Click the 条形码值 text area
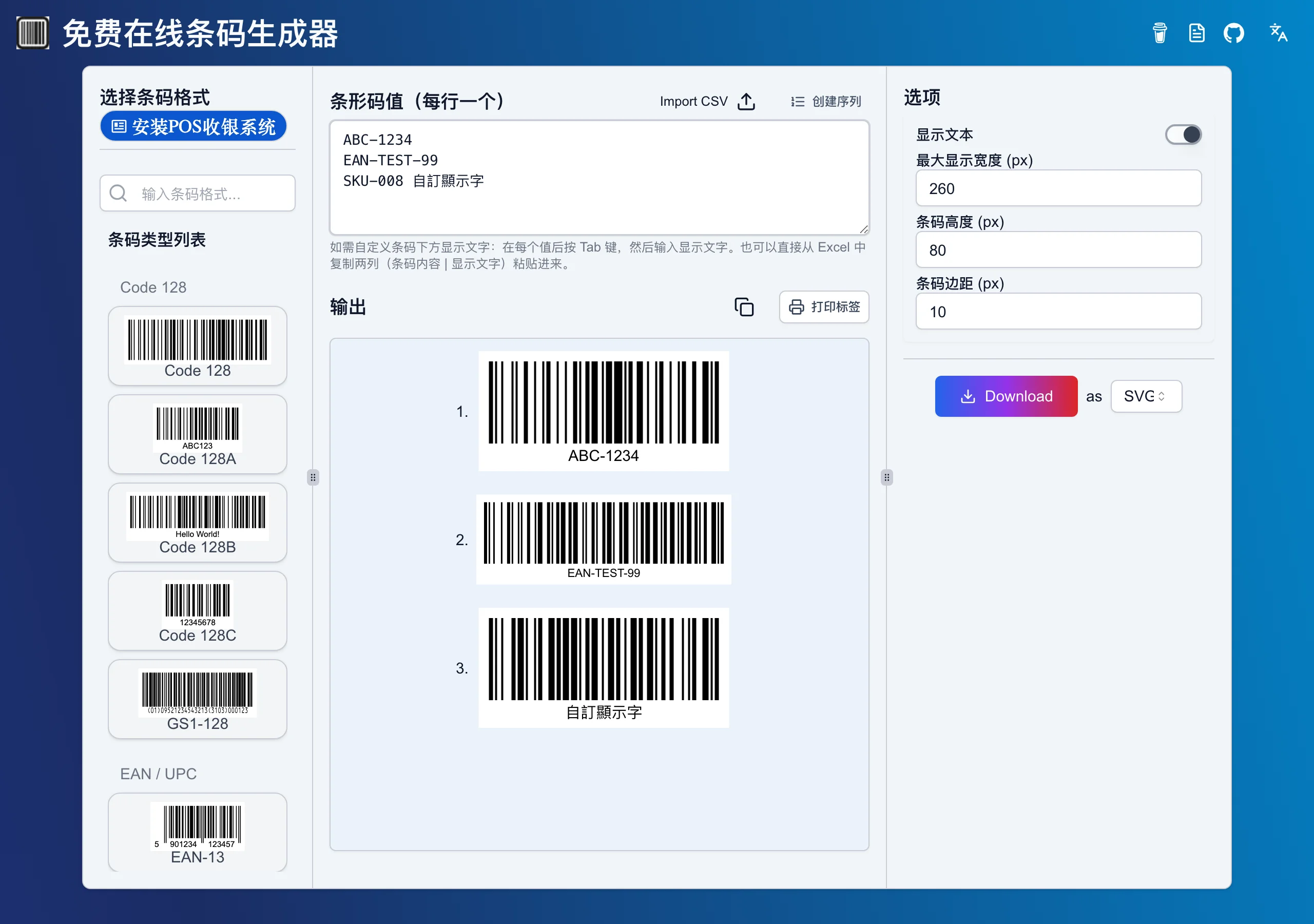The width and height of the screenshot is (1314, 924). tap(599, 178)
